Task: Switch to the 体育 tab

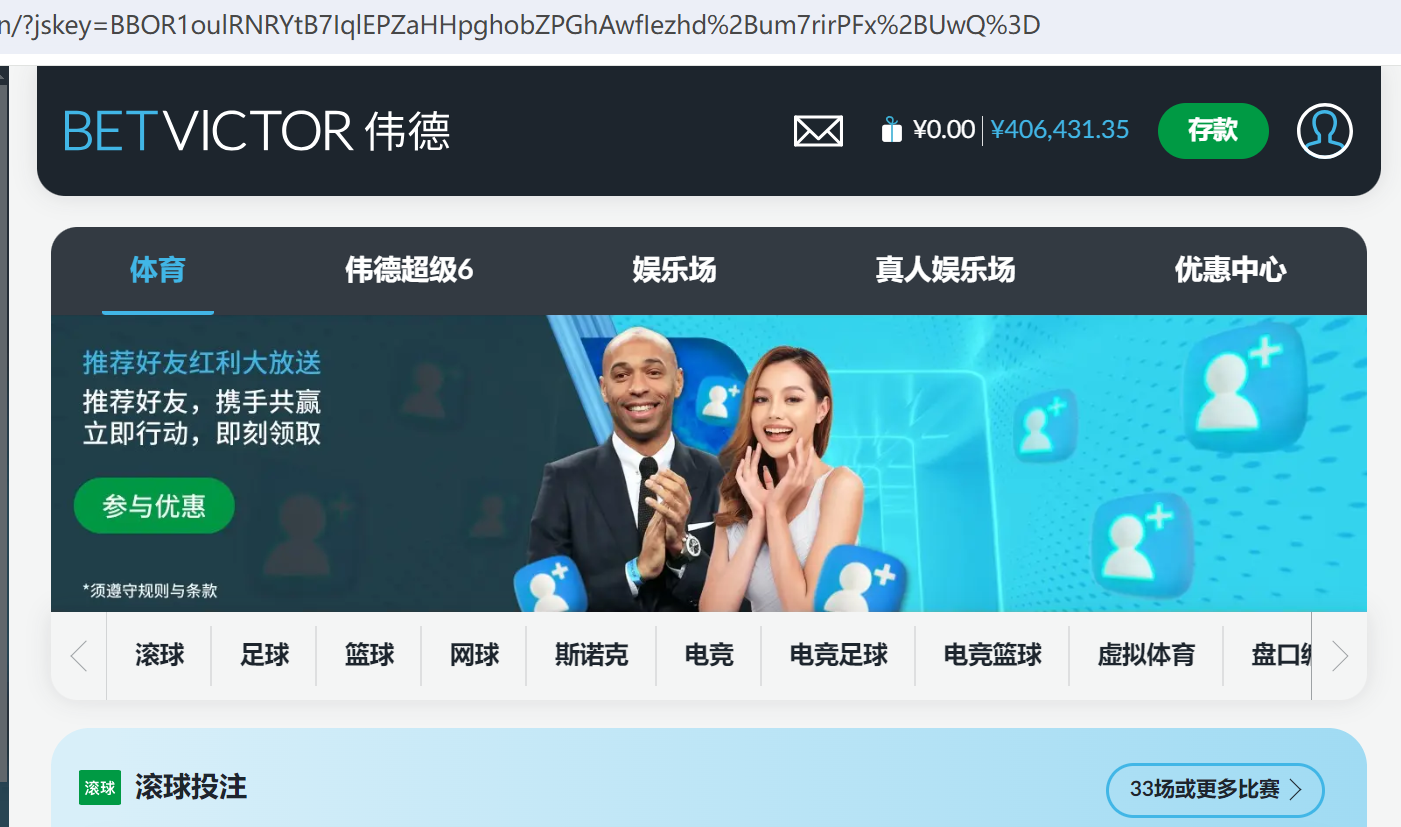Action: point(158,270)
